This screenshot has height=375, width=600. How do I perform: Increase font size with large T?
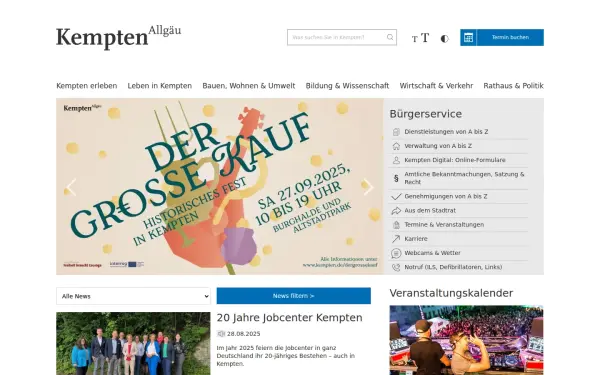[x=425, y=38]
